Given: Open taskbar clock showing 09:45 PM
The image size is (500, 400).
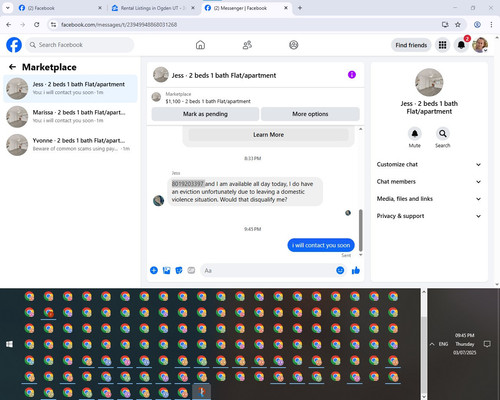Looking at the screenshot, I should coord(465,344).
